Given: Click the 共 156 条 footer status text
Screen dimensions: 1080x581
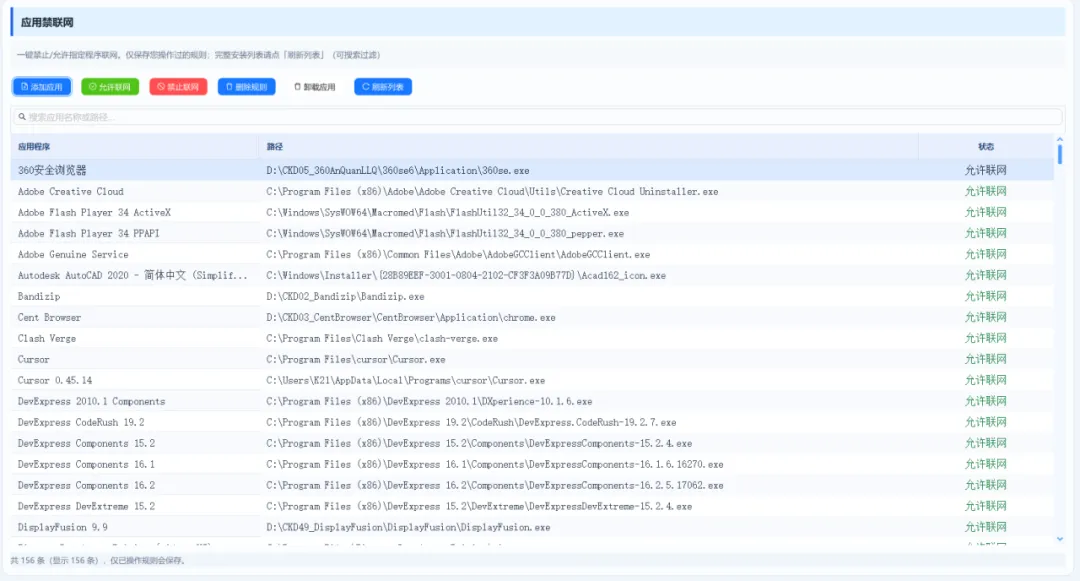Looking at the screenshot, I should pos(98,560).
